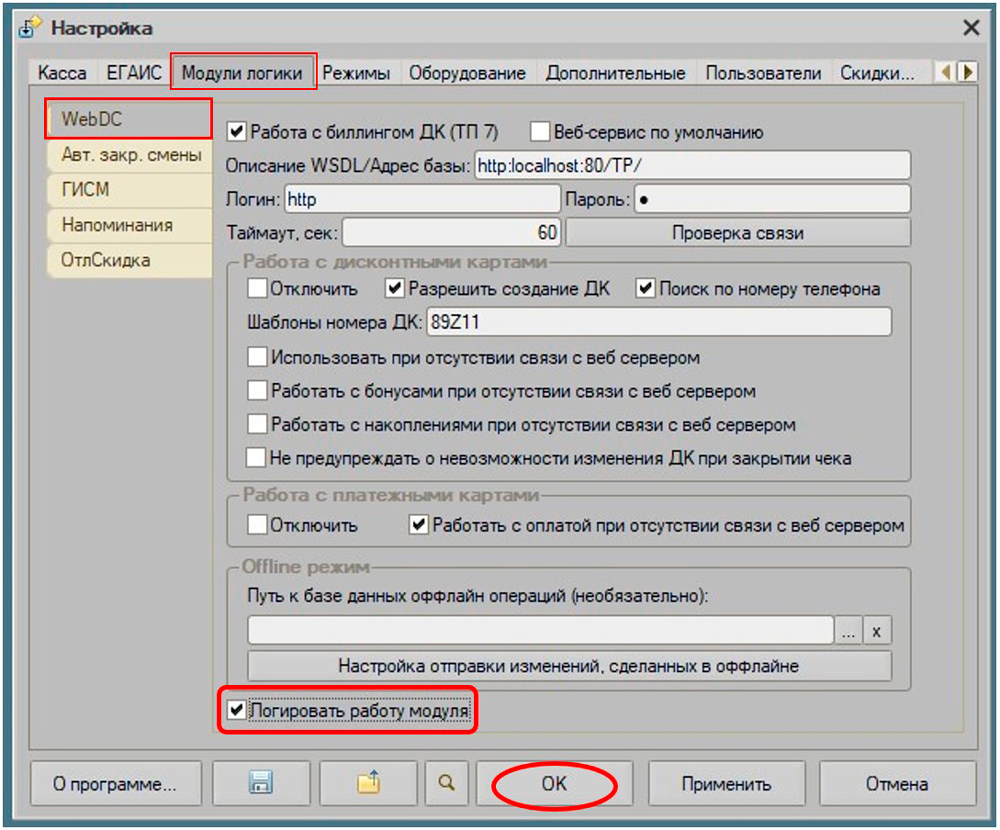
Task: Click the OK button
Action: tap(554, 785)
